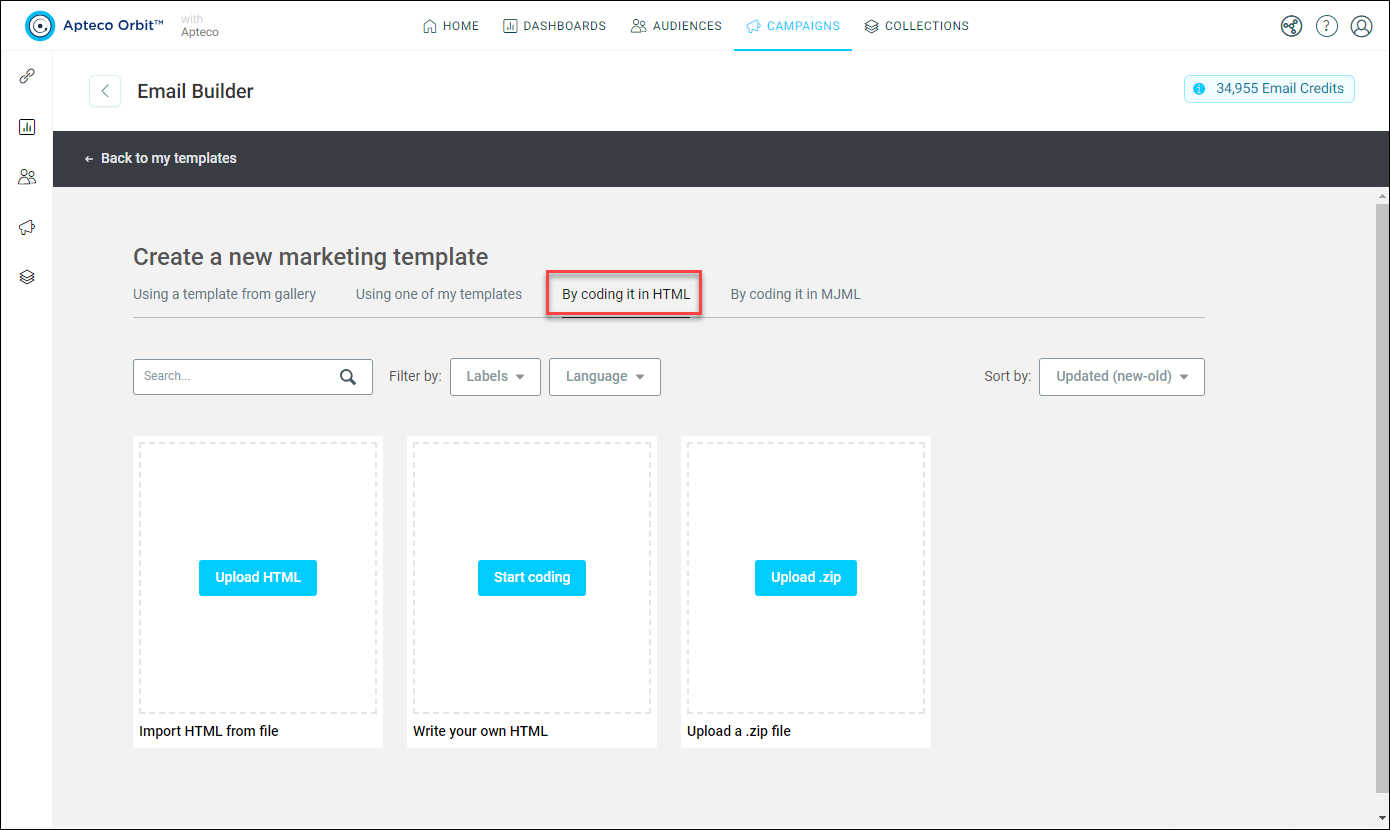Open the collections layers icon in sidebar
The height and width of the screenshot is (830, 1390).
click(27, 277)
